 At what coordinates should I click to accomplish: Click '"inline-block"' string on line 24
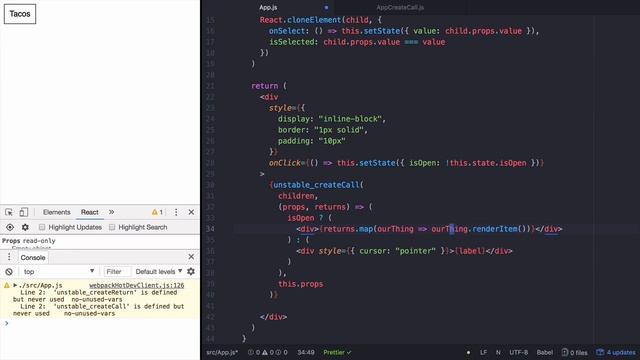point(350,119)
